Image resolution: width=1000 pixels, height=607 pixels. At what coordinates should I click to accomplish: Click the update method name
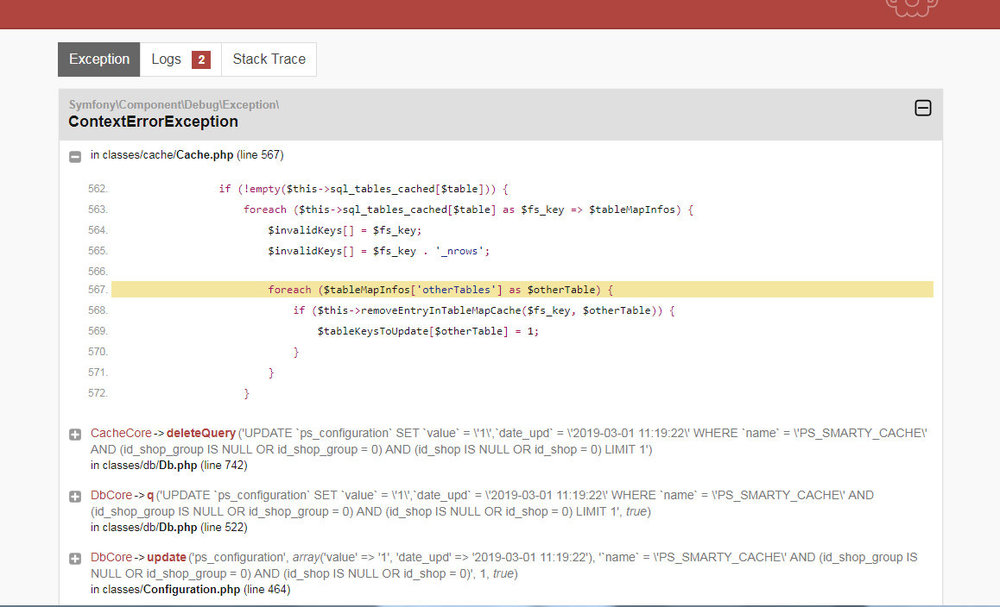166,557
